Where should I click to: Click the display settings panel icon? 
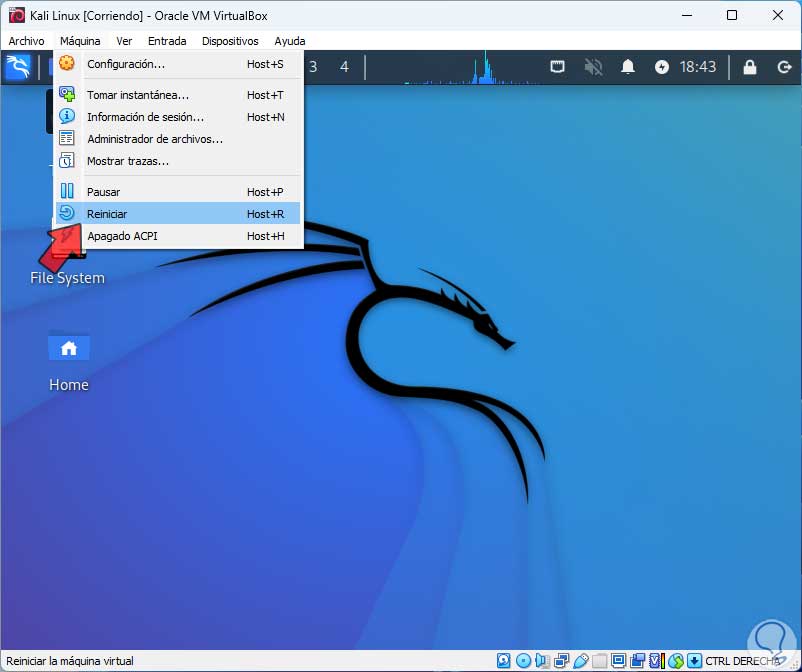click(x=558, y=67)
